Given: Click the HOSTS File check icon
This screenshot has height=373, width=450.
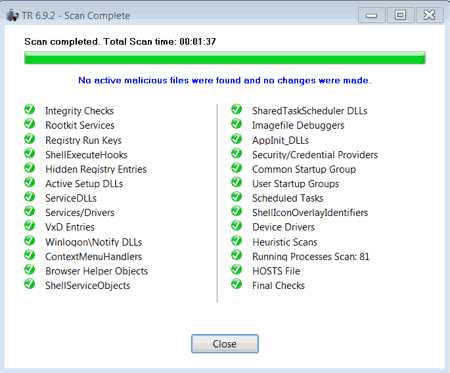Looking at the screenshot, I should click(237, 270).
